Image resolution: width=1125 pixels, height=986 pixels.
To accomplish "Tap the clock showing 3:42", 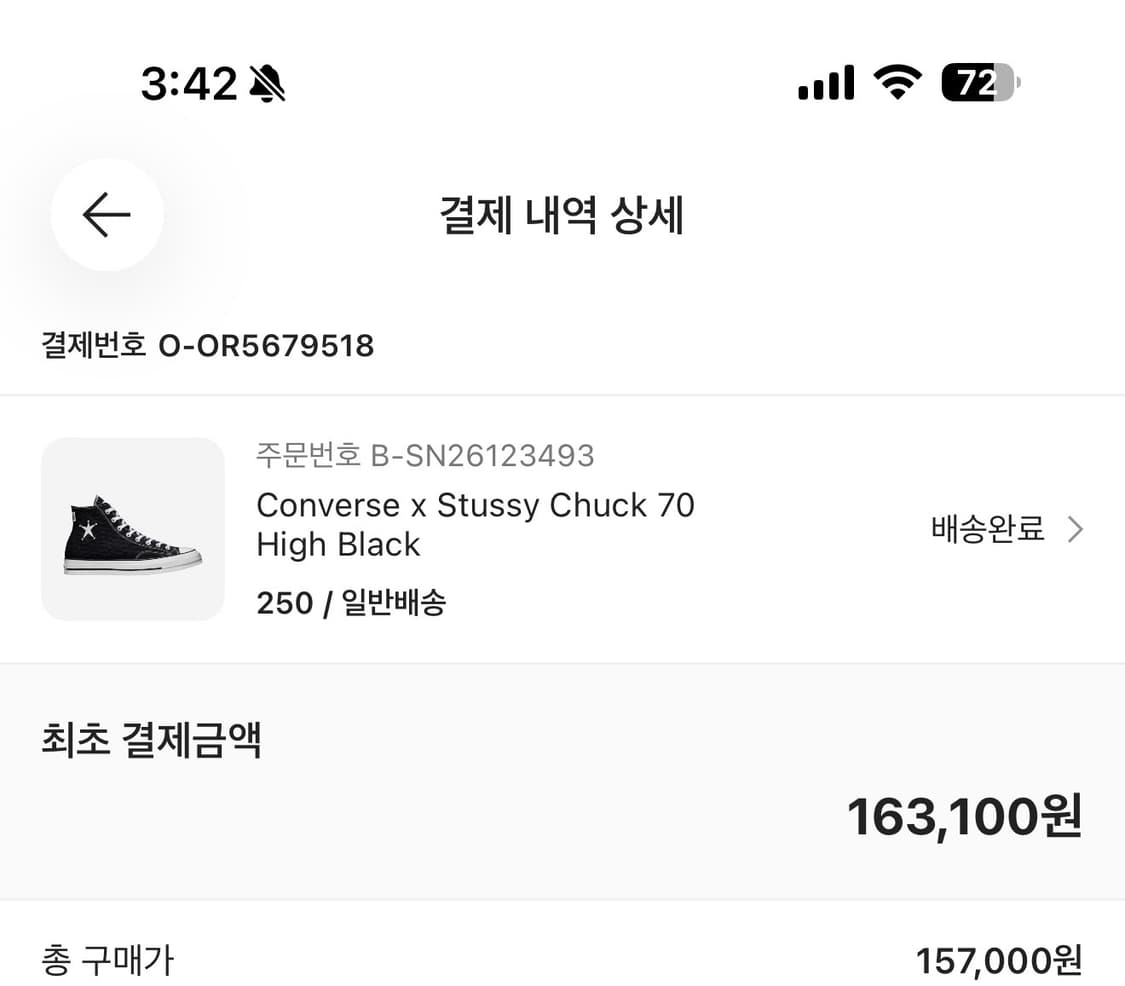I will pyautogui.click(x=186, y=83).
